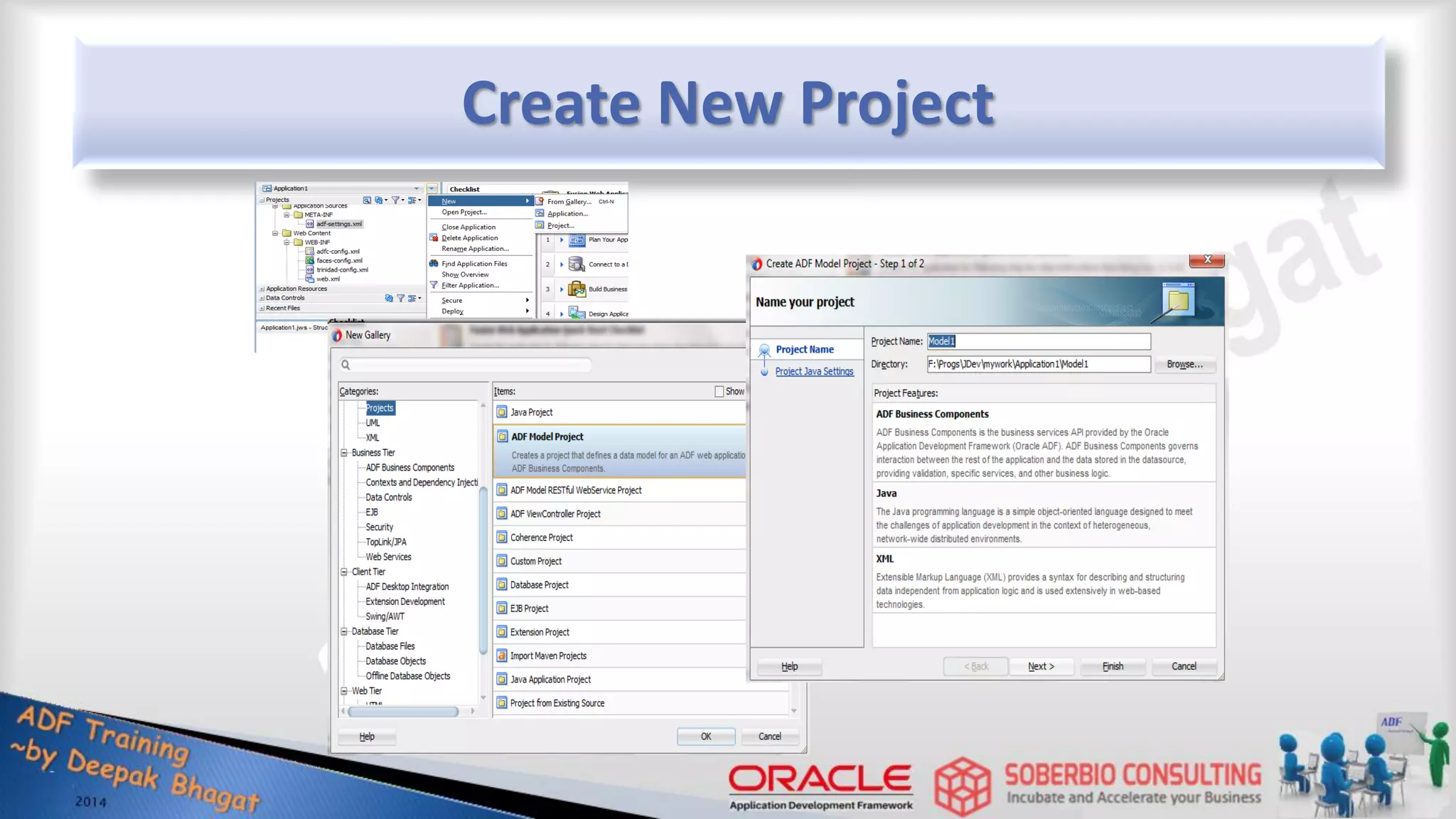Click the Build Business briefcase icon
The height and width of the screenshot is (819, 1456).
pos(577,289)
